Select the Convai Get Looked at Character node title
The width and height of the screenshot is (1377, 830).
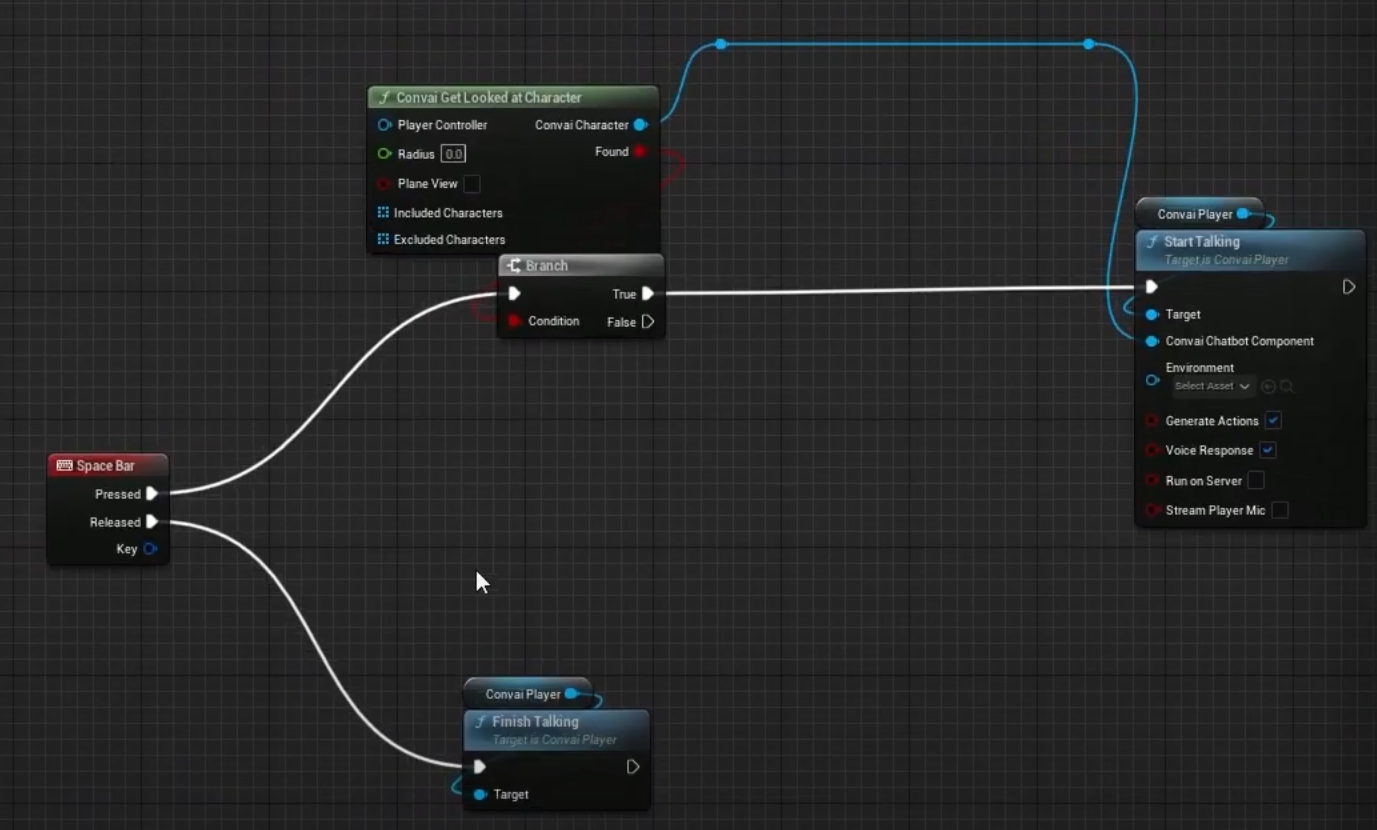489,98
